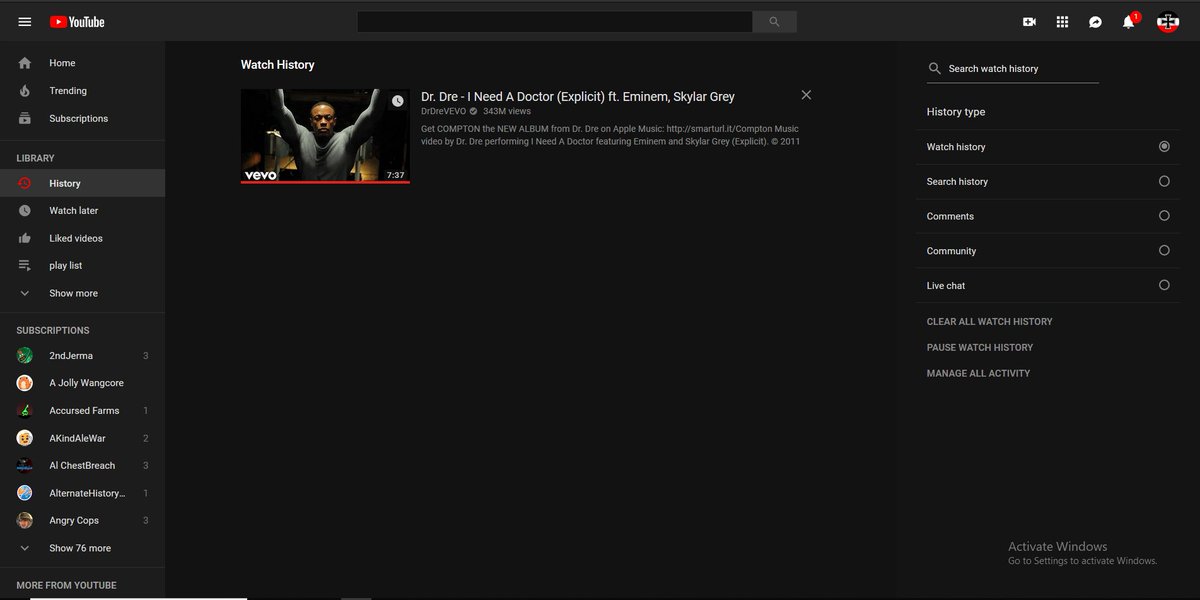The image size is (1200, 600).
Task: Click the search watch history magnifier
Action: coord(935,68)
